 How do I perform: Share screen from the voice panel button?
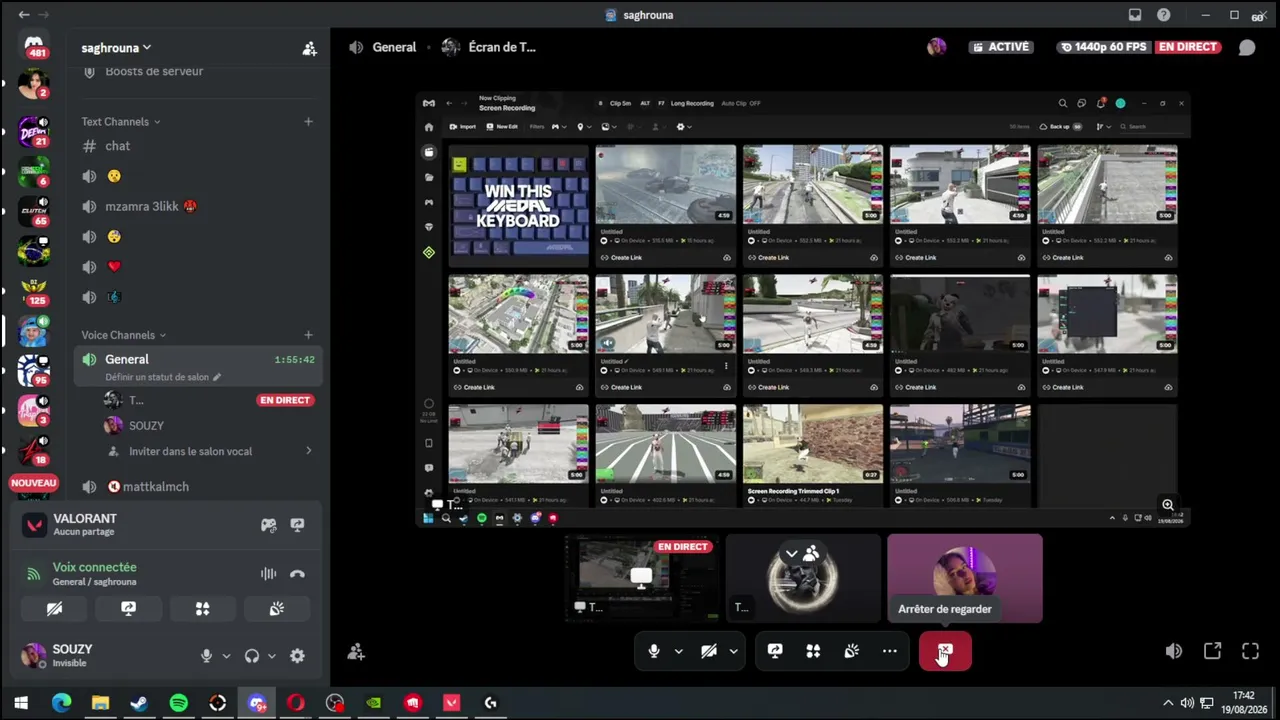pos(129,608)
